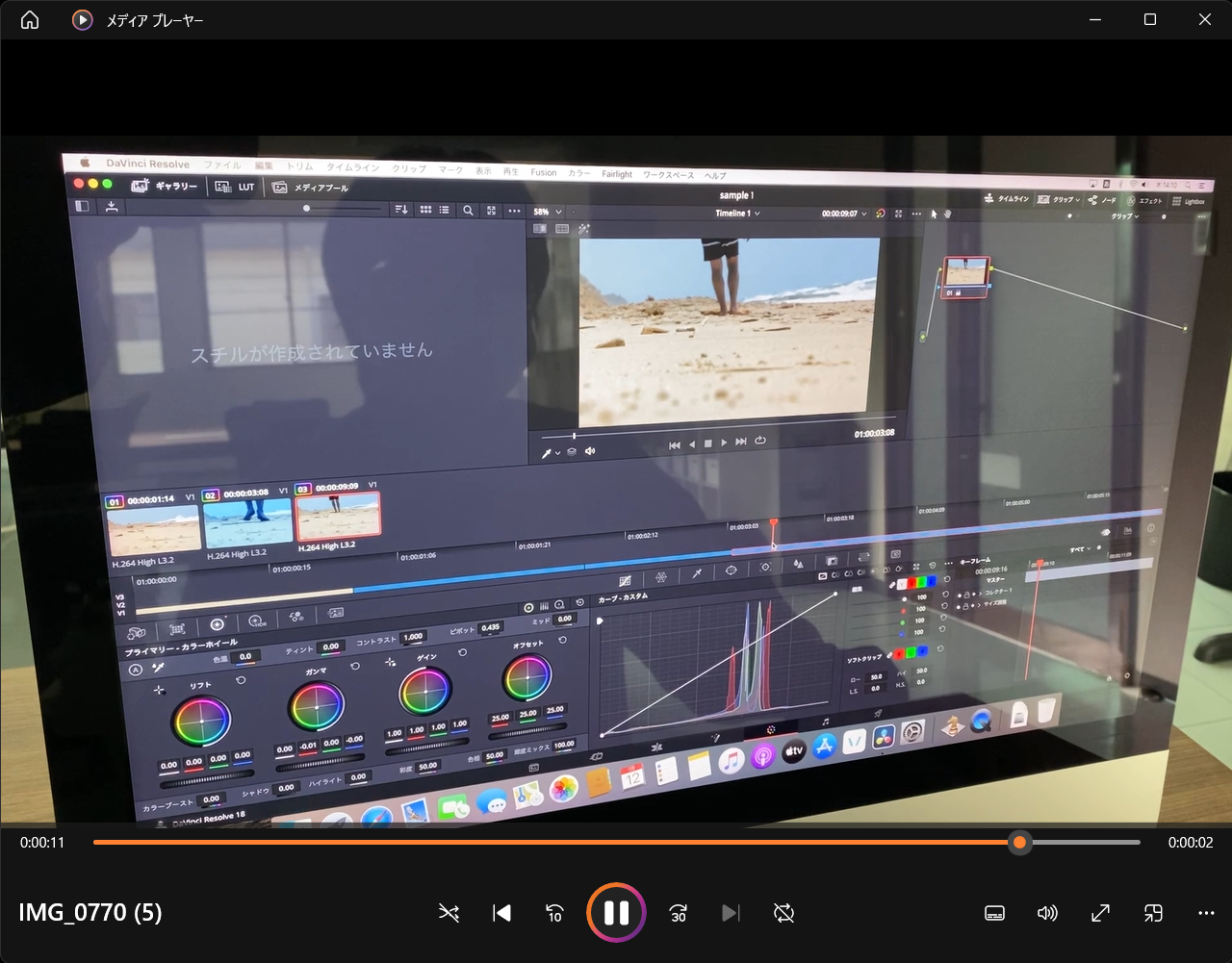Open the Timeline 1 dropdown
The image size is (1232, 963).
click(x=737, y=213)
